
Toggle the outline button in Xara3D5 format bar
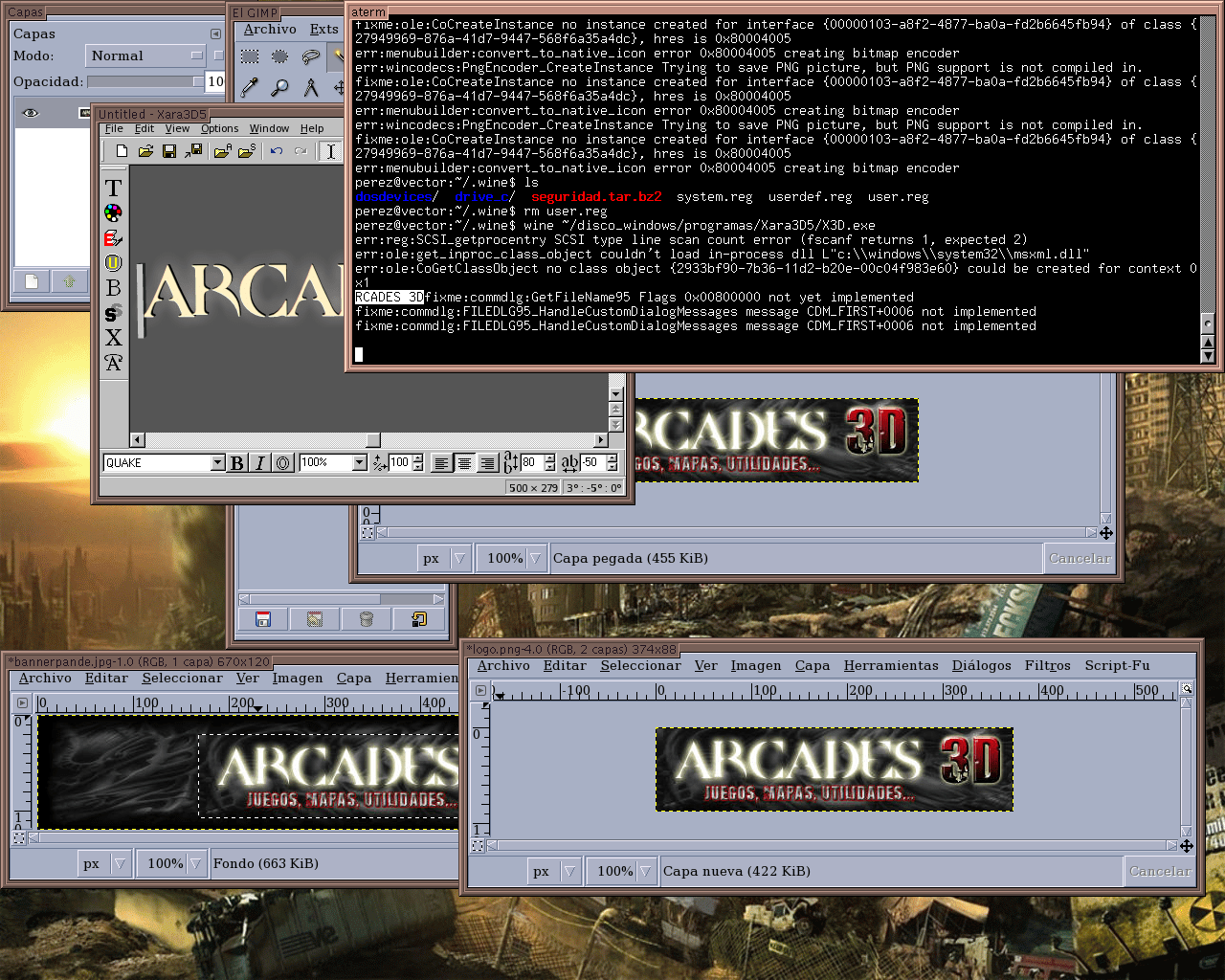pos(283,463)
